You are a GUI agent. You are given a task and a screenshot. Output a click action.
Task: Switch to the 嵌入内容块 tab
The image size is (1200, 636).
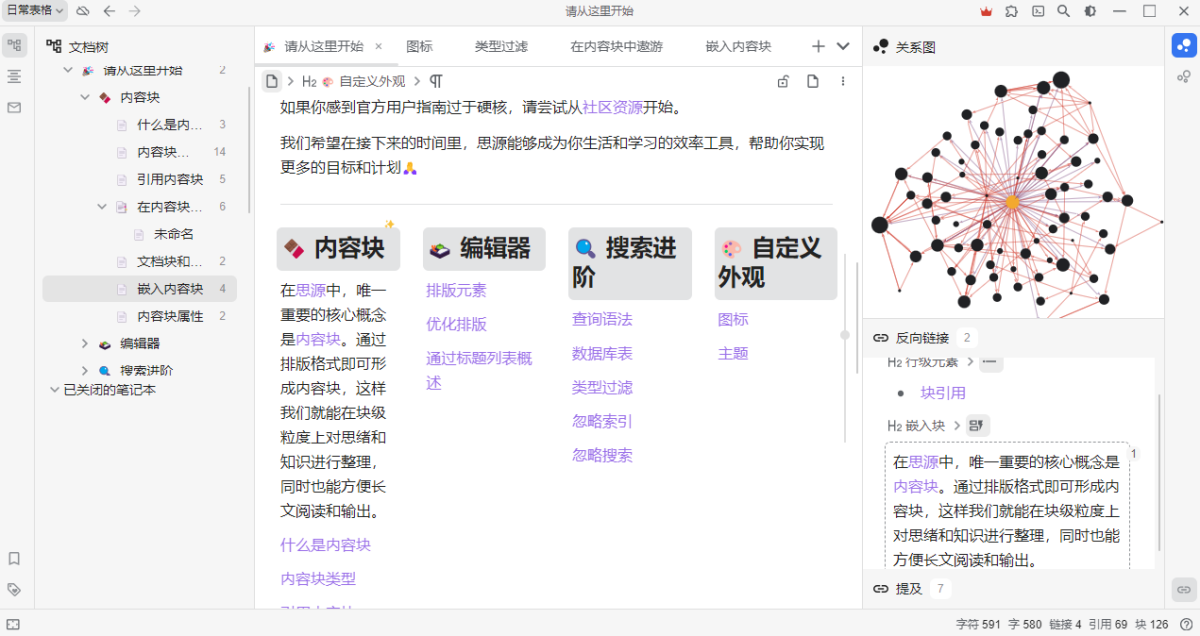click(x=738, y=47)
